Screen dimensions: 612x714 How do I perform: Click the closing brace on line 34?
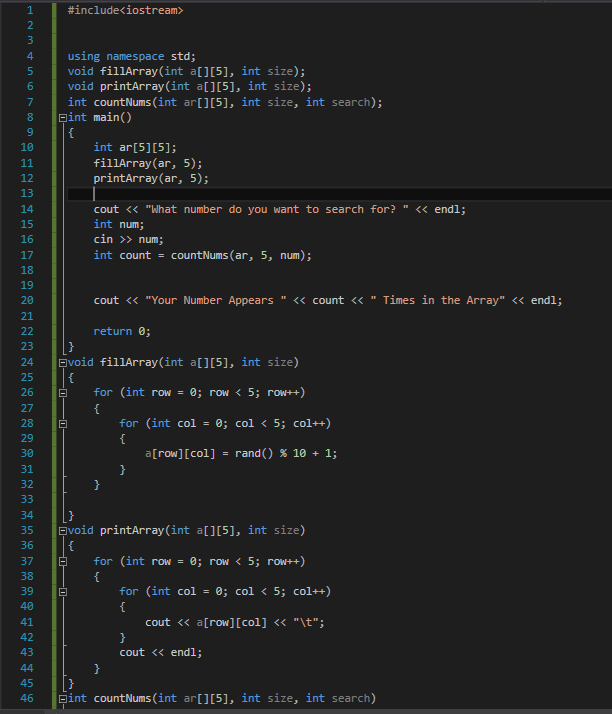coord(71,515)
